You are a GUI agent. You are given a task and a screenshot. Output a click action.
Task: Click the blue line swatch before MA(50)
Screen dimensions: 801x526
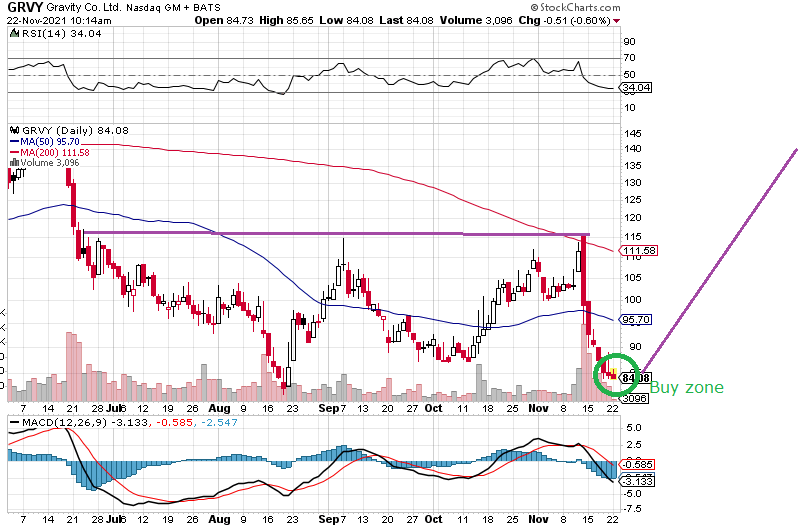(15, 142)
